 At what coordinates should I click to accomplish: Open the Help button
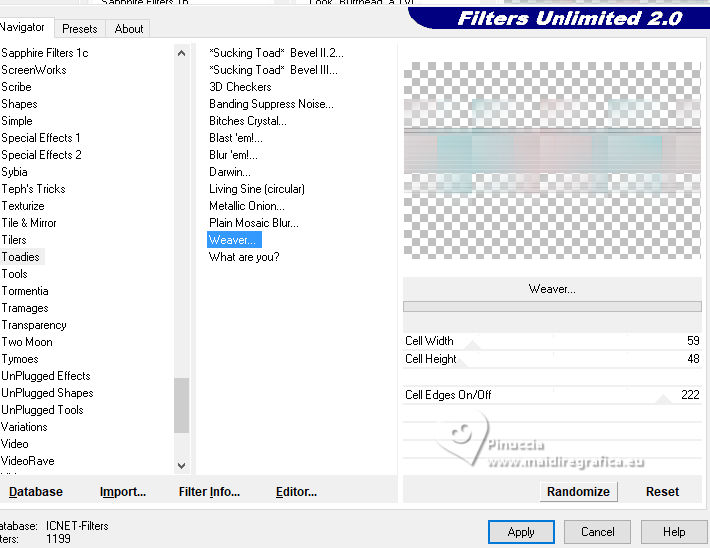[x=674, y=532]
